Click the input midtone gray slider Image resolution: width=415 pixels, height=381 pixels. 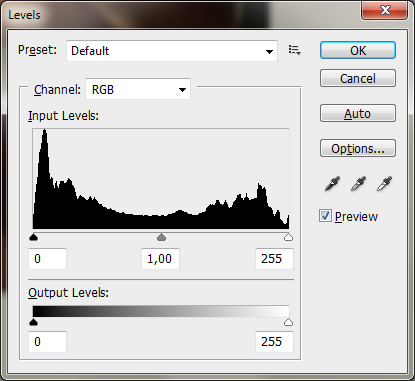tap(161, 237)
